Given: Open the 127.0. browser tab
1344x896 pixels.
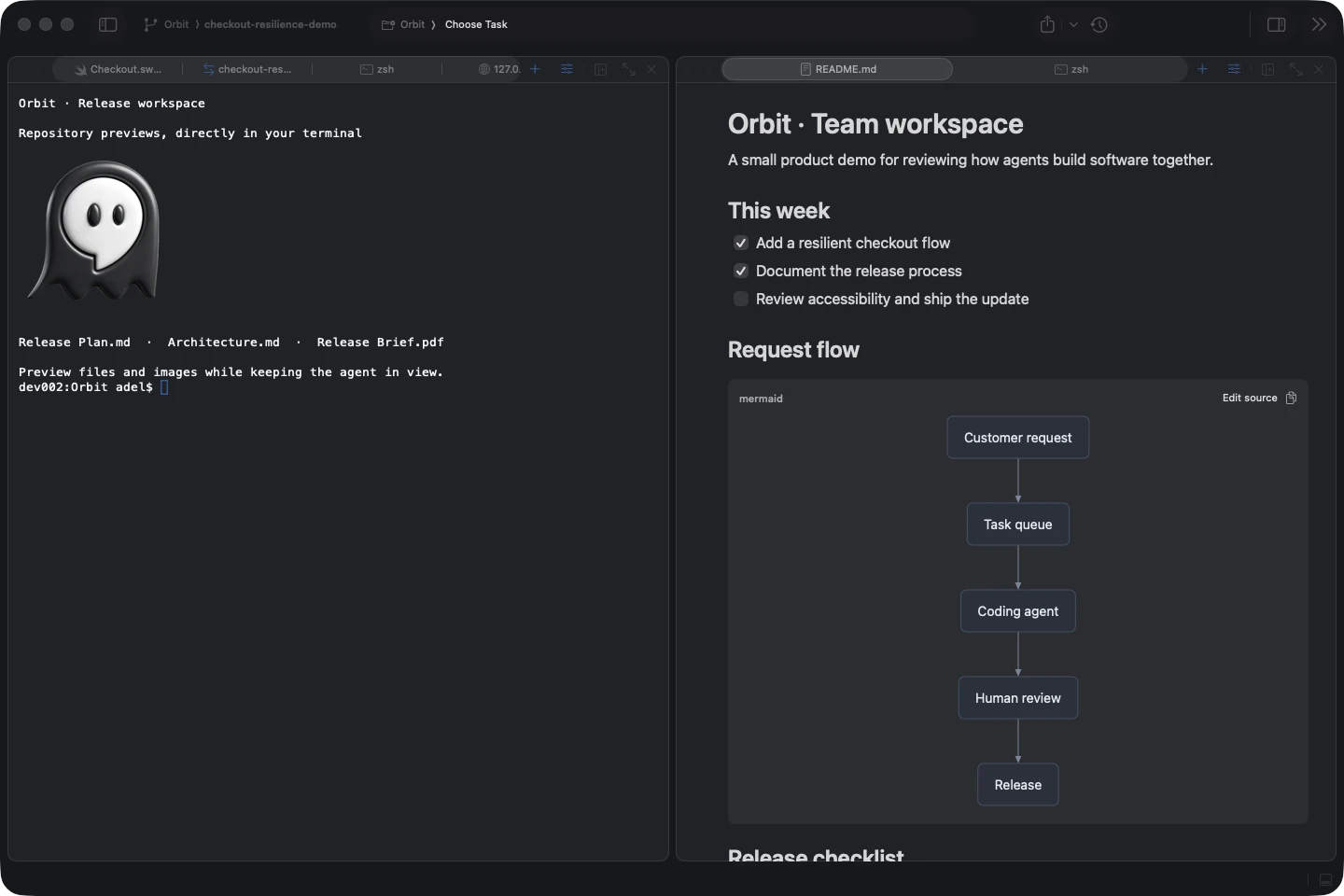Looking at the screenshot, I should pyautogui.click(x=499, y=69).
